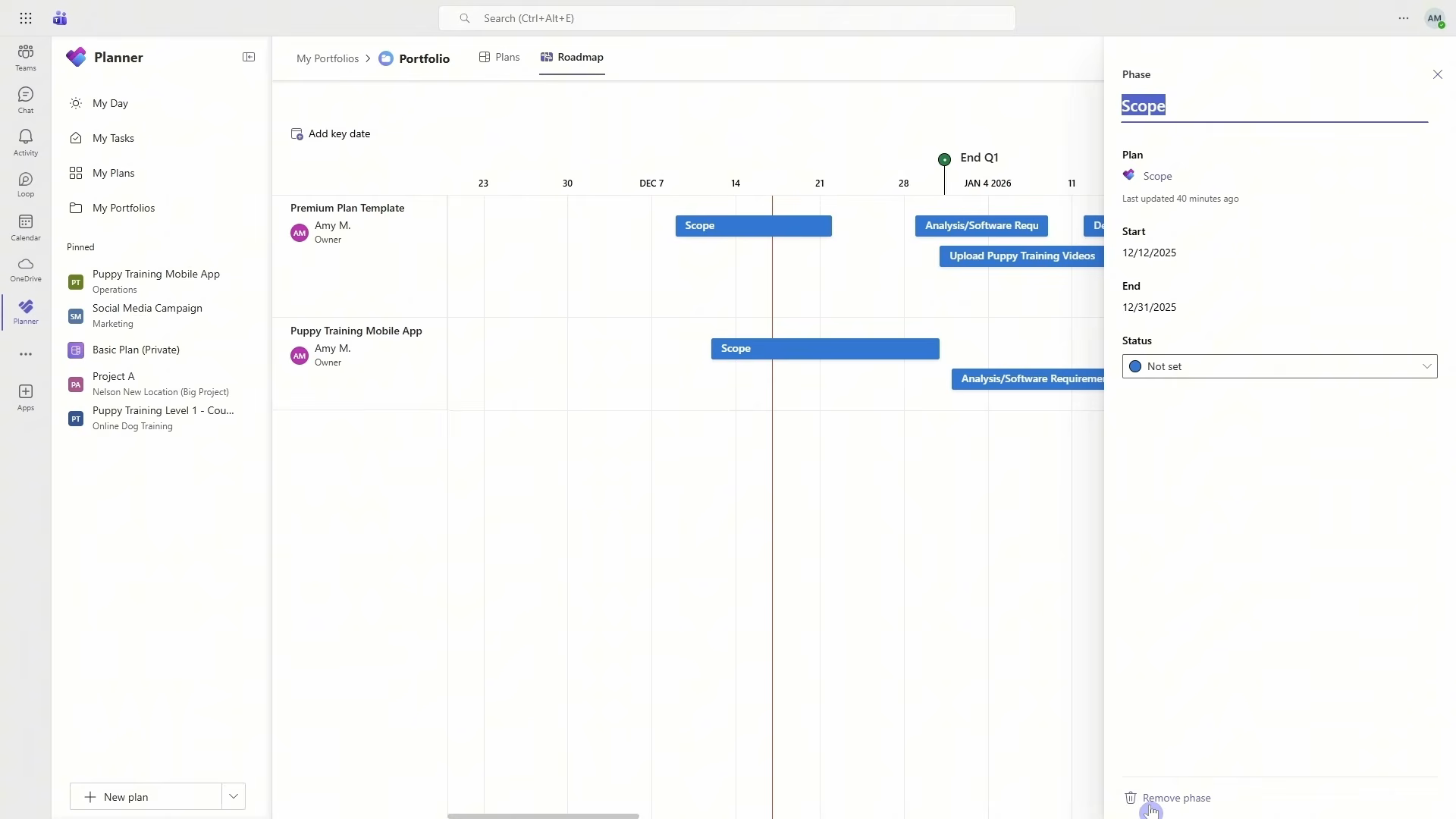Open the Scope plan link in the Phase panel

[x=1157, y=176]
